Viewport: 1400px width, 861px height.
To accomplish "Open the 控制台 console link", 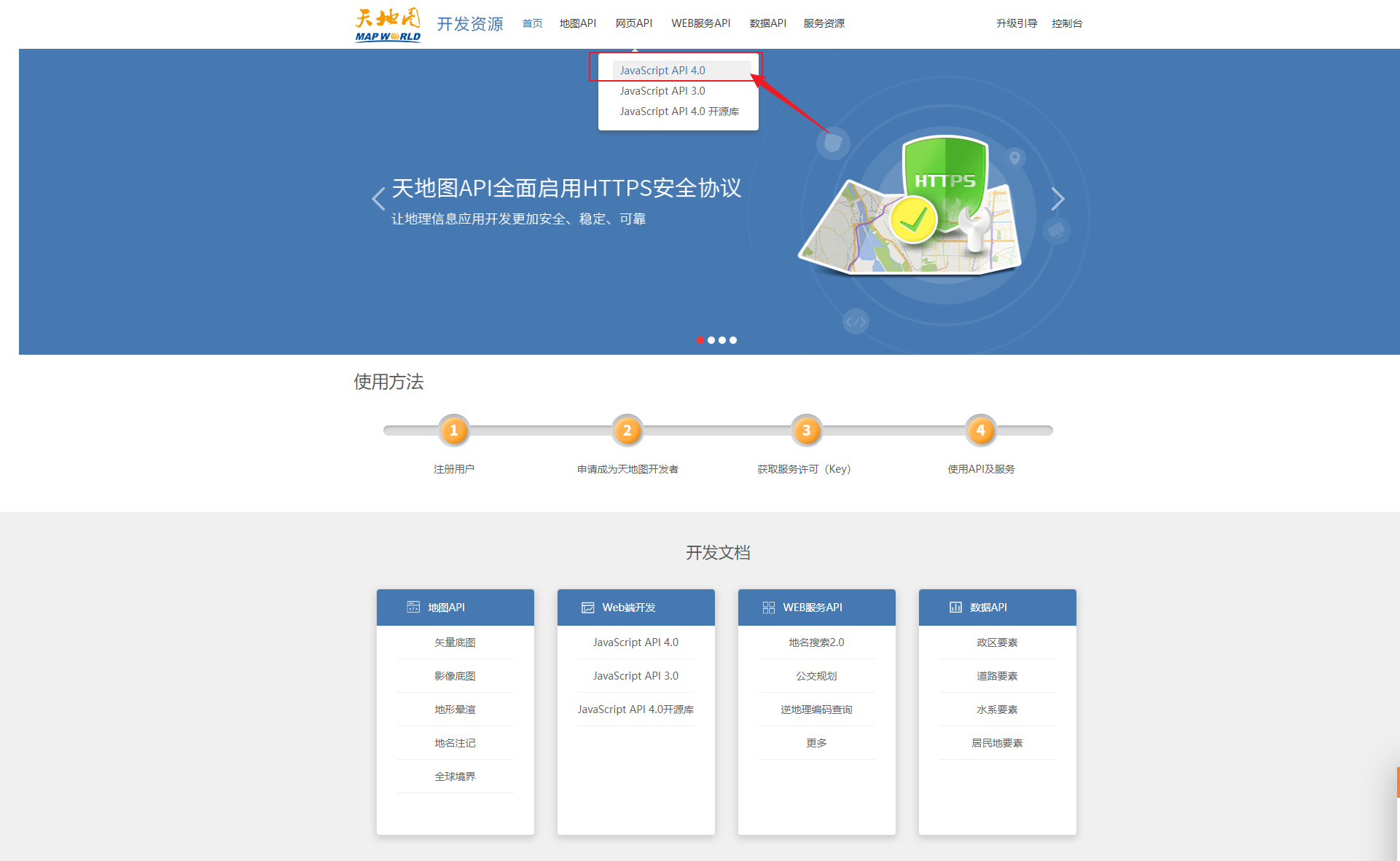I will click(1066, 23).
